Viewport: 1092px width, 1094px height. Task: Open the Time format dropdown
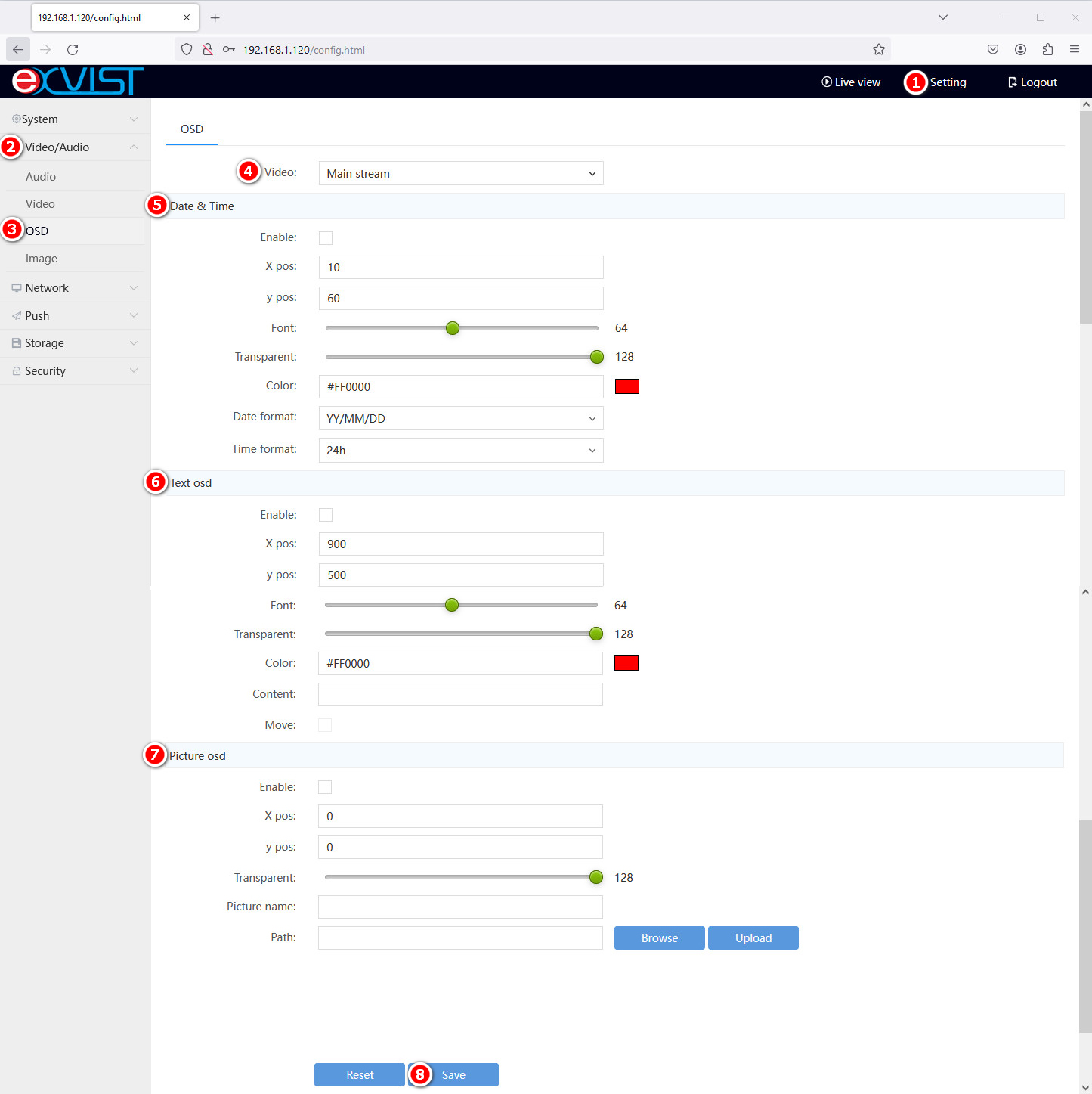click(x=461, y=450)
